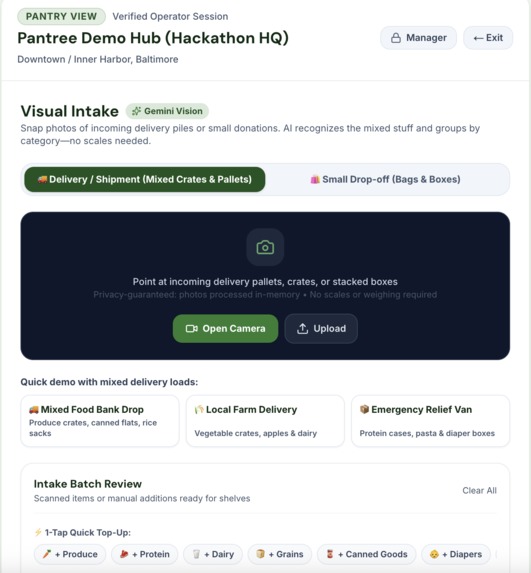531x573 pixels.
Task: Click the Visual Intake heading
Action: point(70,111)
